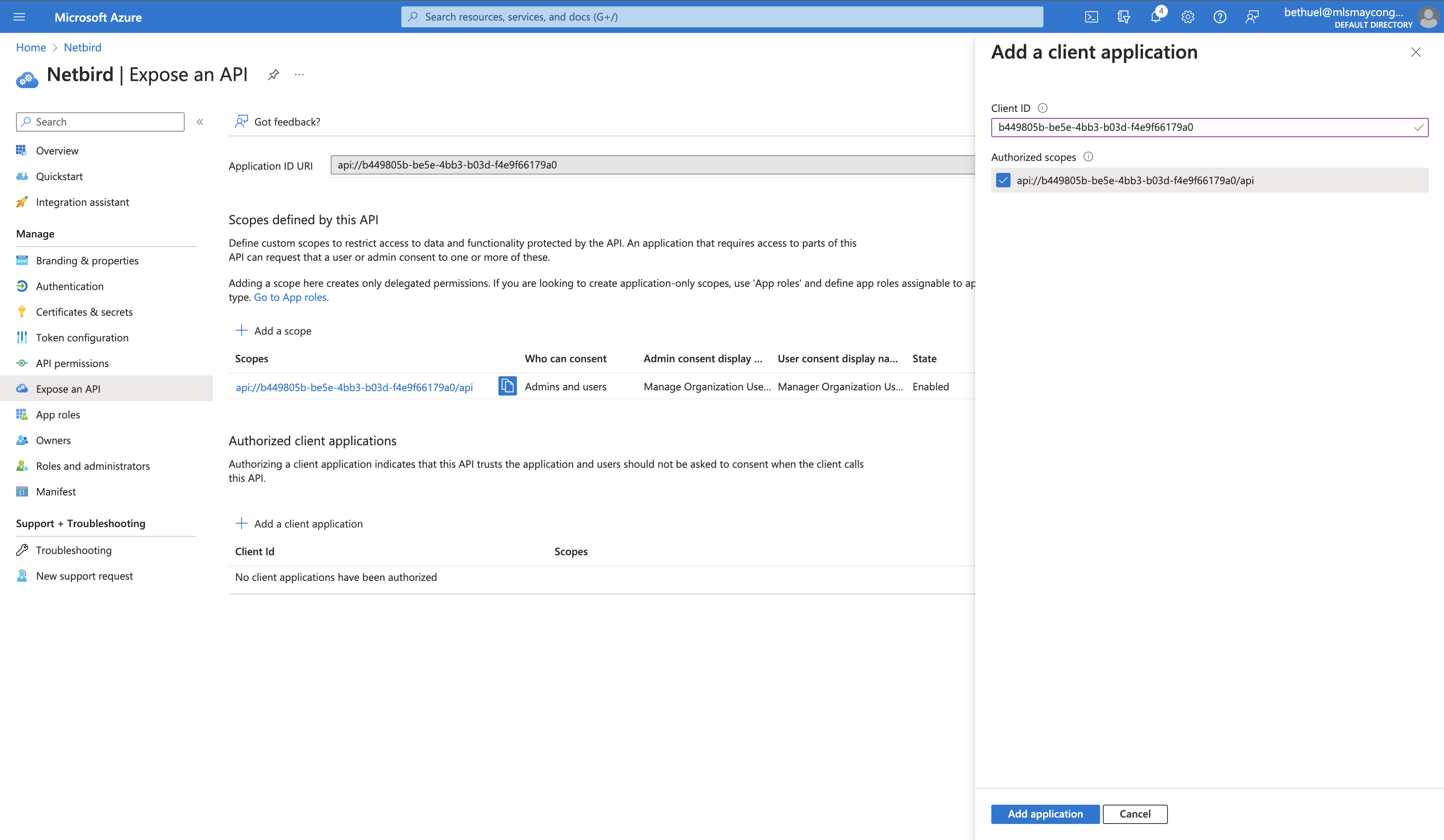The width and height of the screenshot is (1444, 840).
Task: Navigate to Home via breadcrumb
Action: [31, 47]
